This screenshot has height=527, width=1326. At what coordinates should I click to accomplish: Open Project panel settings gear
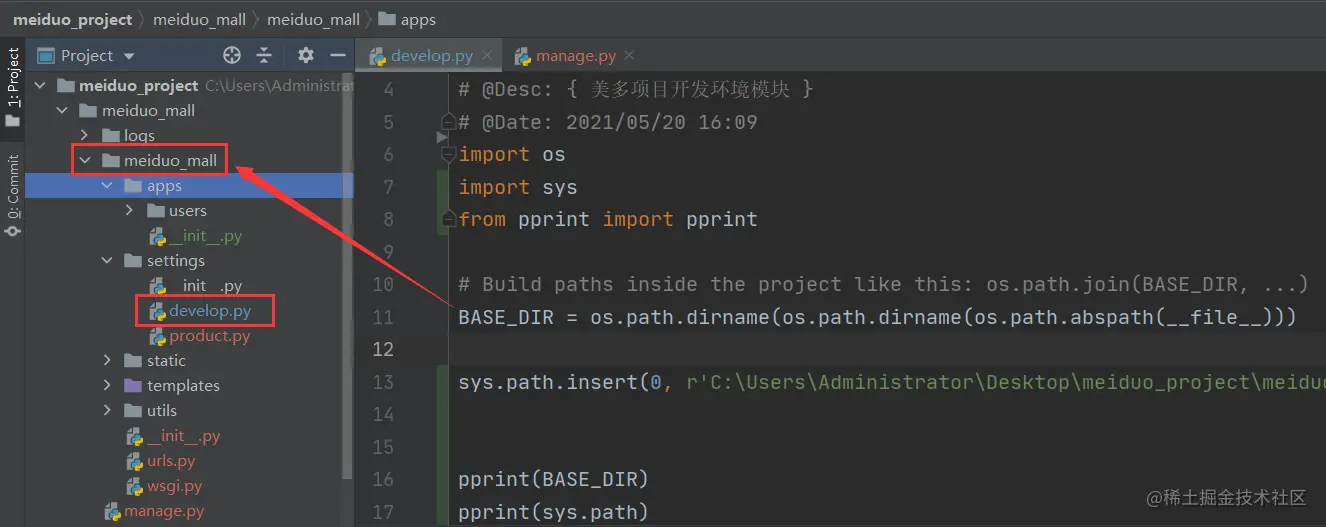point(306,56)
